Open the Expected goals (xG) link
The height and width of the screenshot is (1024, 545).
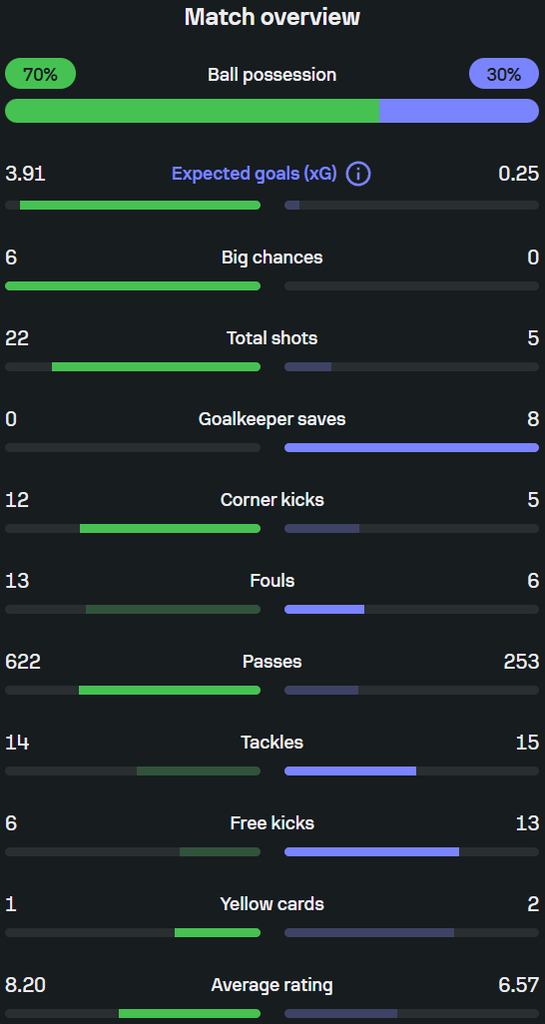click(254, 174)
